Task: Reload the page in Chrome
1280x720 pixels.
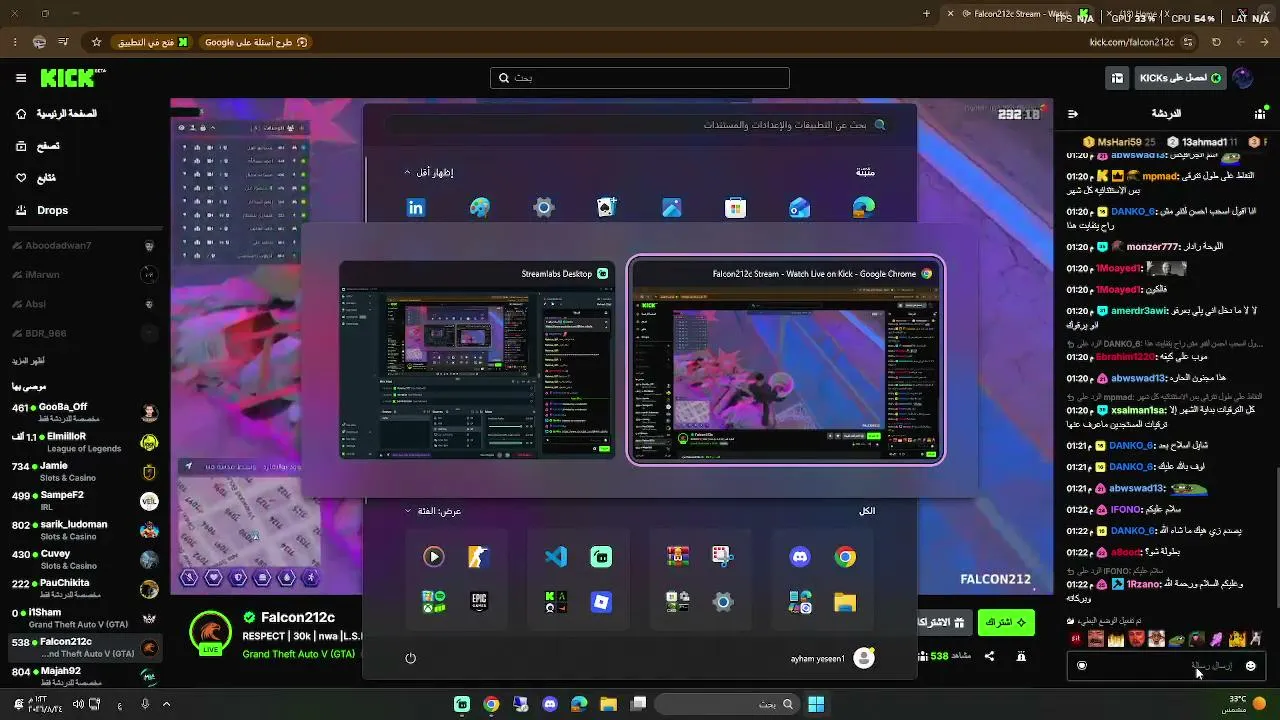Action: [x=1216, y=42]
